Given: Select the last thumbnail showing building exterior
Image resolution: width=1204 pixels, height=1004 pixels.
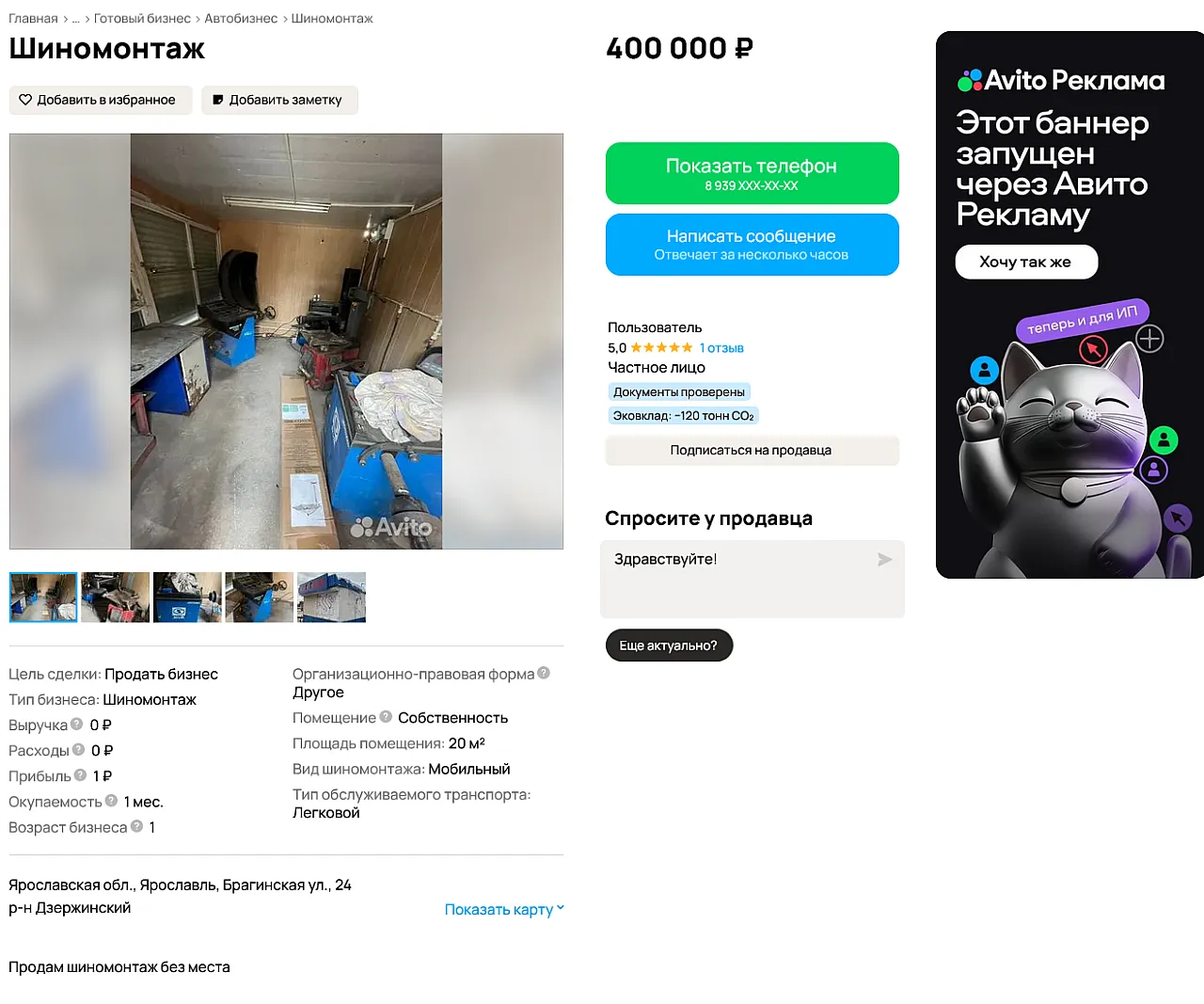Looking at the screenshot, I should [332, 597].
